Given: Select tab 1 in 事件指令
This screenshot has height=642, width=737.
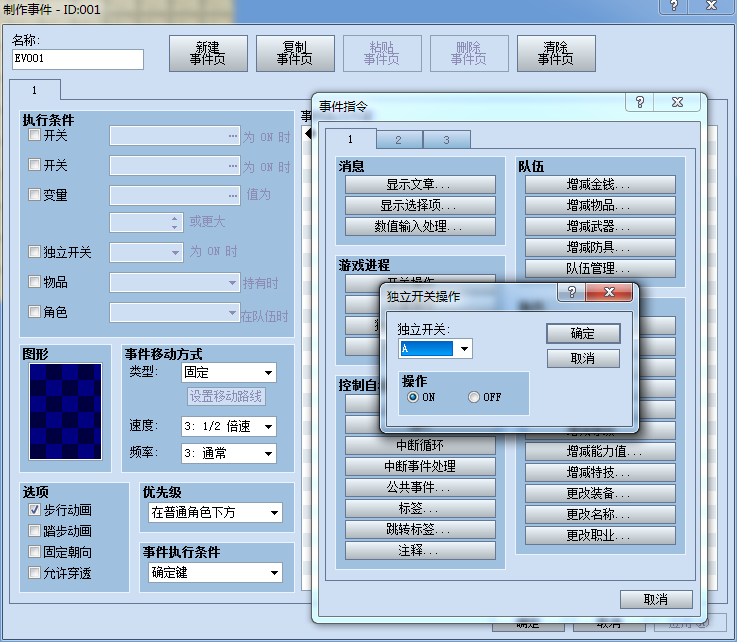Looking at the screenshot, I should 350,139.
